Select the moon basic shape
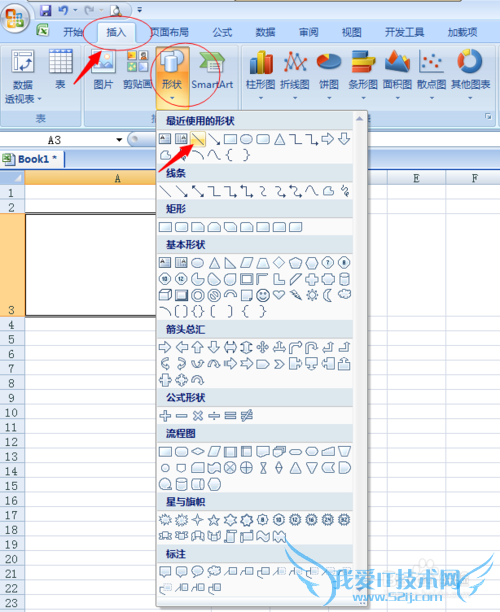 click(x=328, y=295)
